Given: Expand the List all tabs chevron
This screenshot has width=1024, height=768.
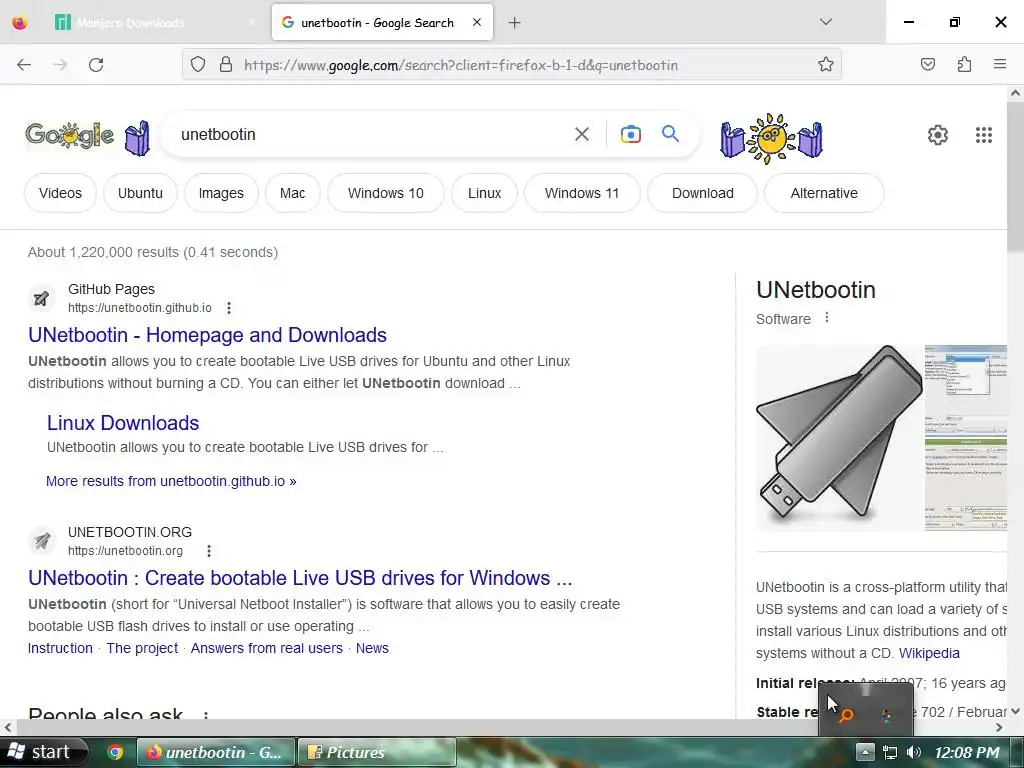Looking at the screenshot, I should (825, 22).
